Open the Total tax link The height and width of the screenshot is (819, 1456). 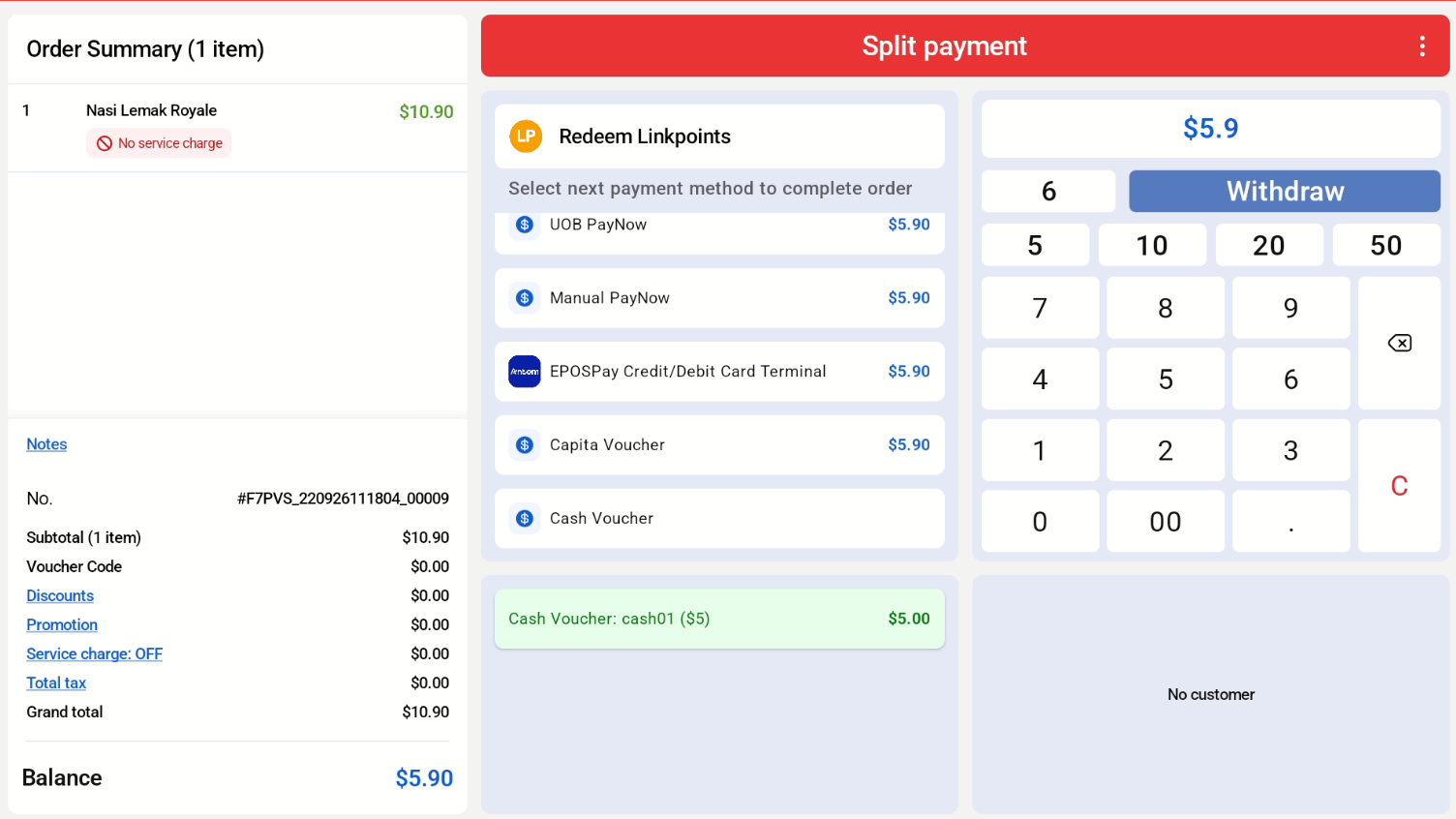point(56,682)
